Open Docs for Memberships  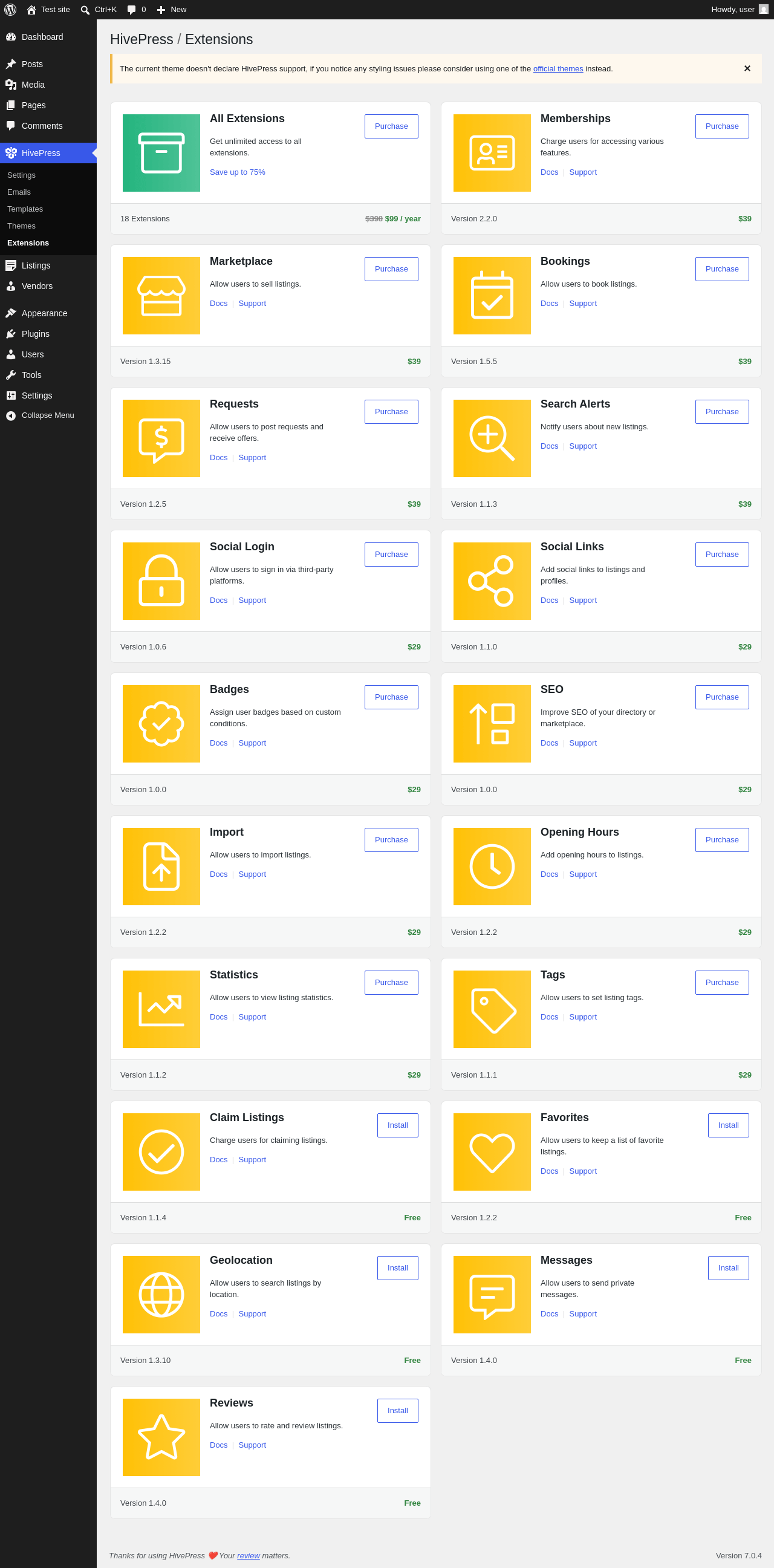pos(549,172)
